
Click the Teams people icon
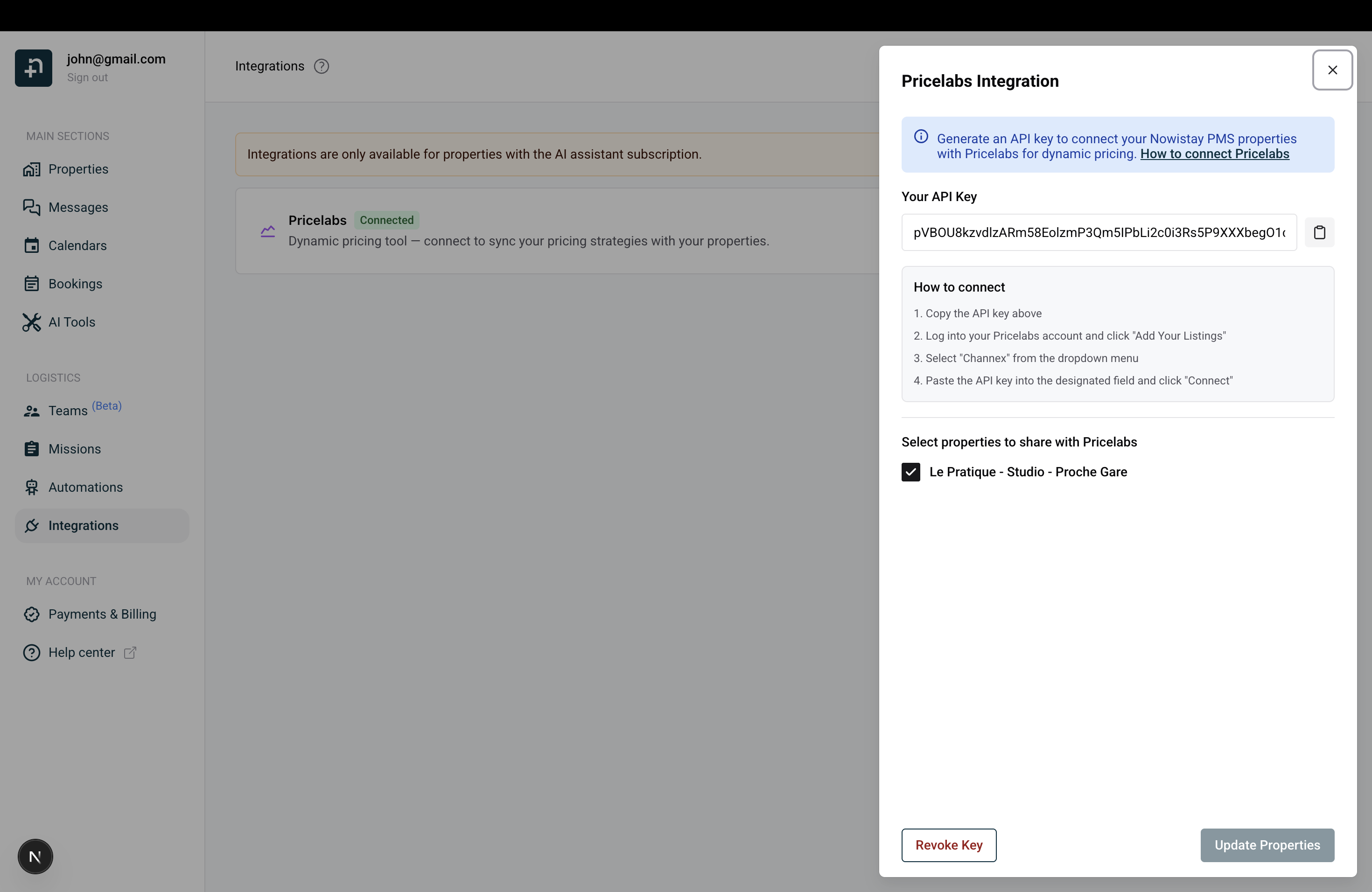32,411
